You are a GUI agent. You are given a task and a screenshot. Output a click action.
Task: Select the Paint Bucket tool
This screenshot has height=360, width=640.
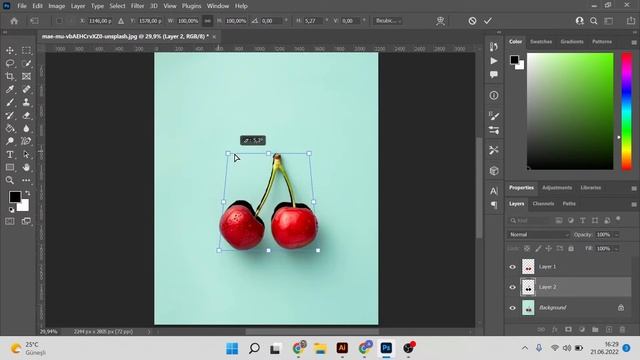[10, 129]
